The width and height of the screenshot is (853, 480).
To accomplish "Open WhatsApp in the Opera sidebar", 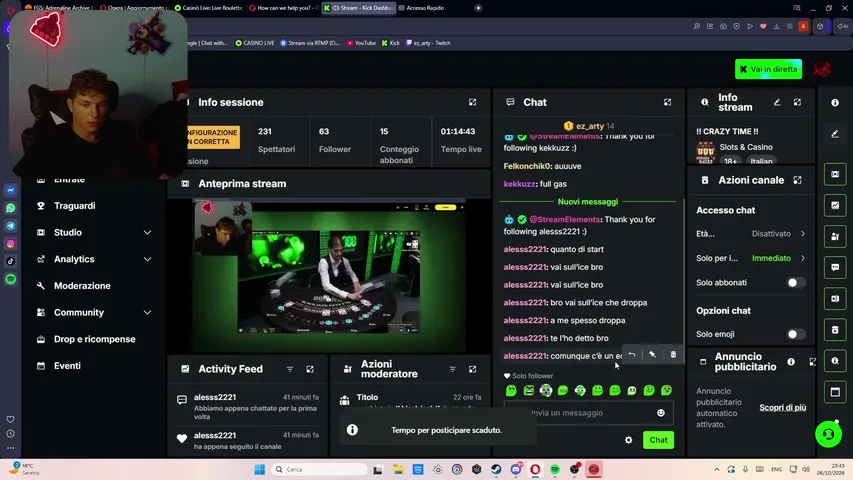I will 10,208.
